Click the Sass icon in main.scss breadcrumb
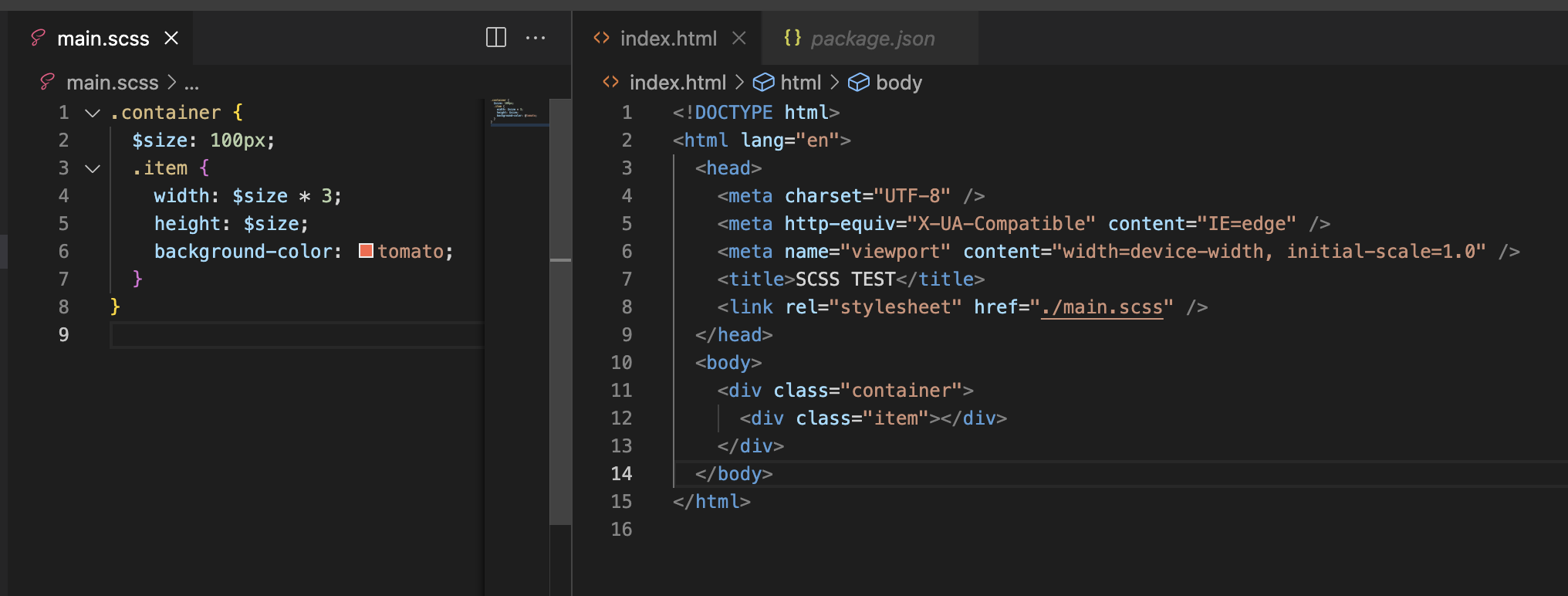The height and width of the screenshot is (596, 1568). tap(47, 82)
